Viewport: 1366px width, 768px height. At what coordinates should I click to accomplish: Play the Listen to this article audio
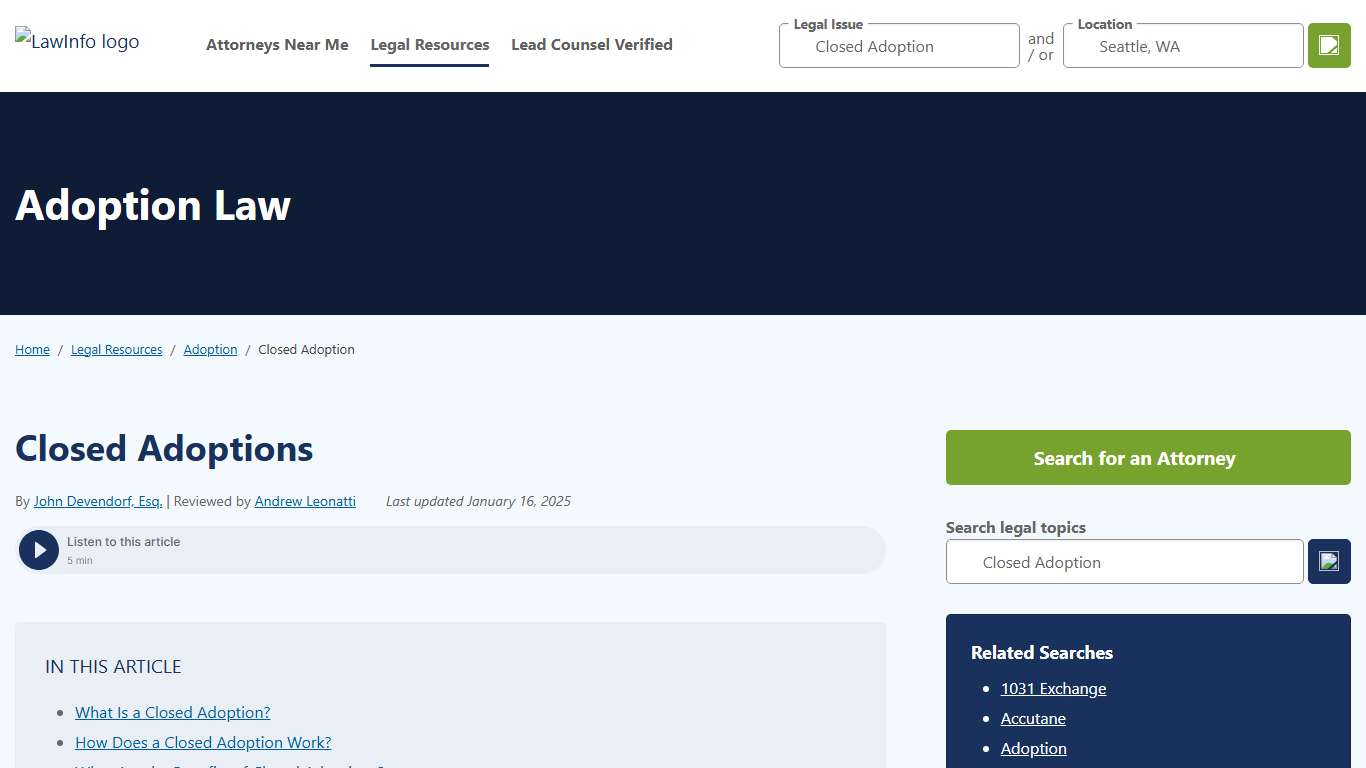point(39,550)
